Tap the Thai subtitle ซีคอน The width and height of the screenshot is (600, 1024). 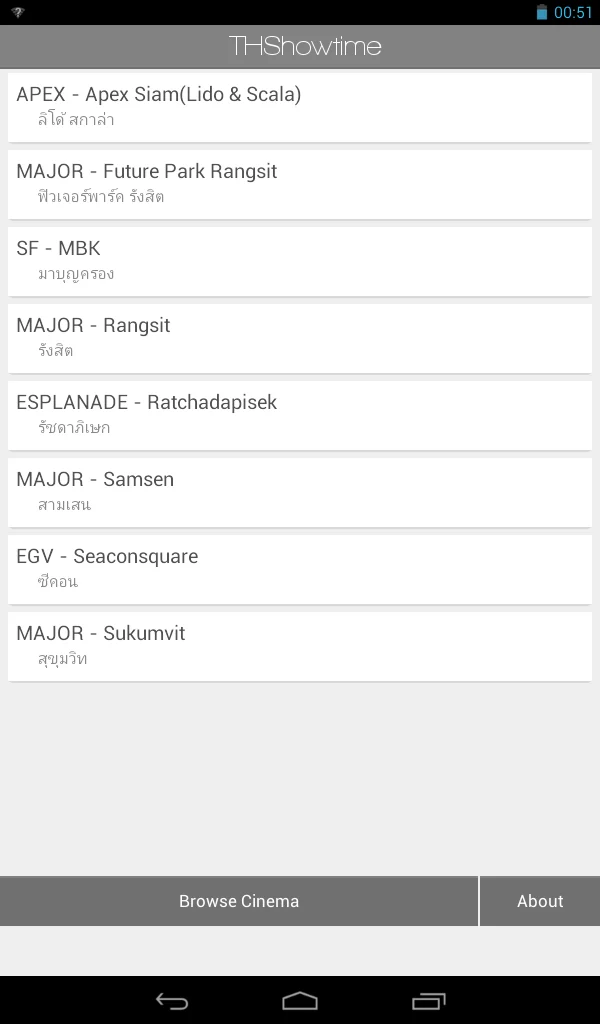coord(57,581)
